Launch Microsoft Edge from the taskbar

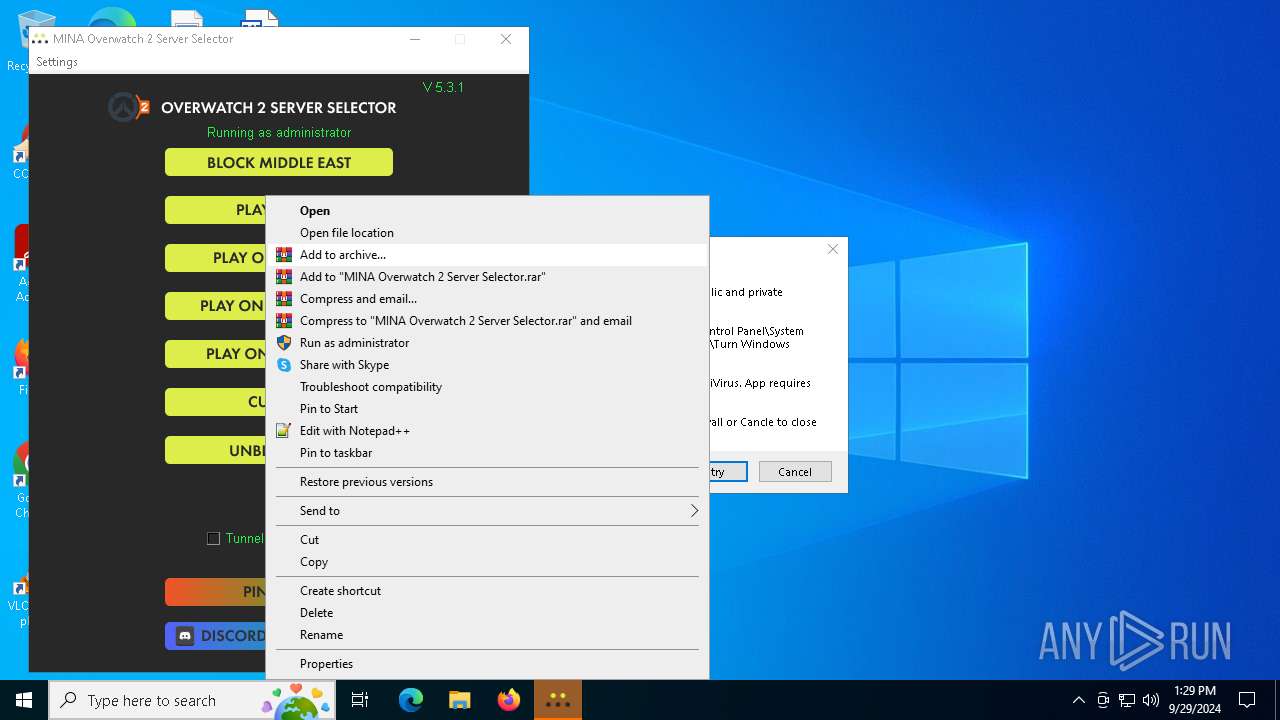tap(411, 700)
